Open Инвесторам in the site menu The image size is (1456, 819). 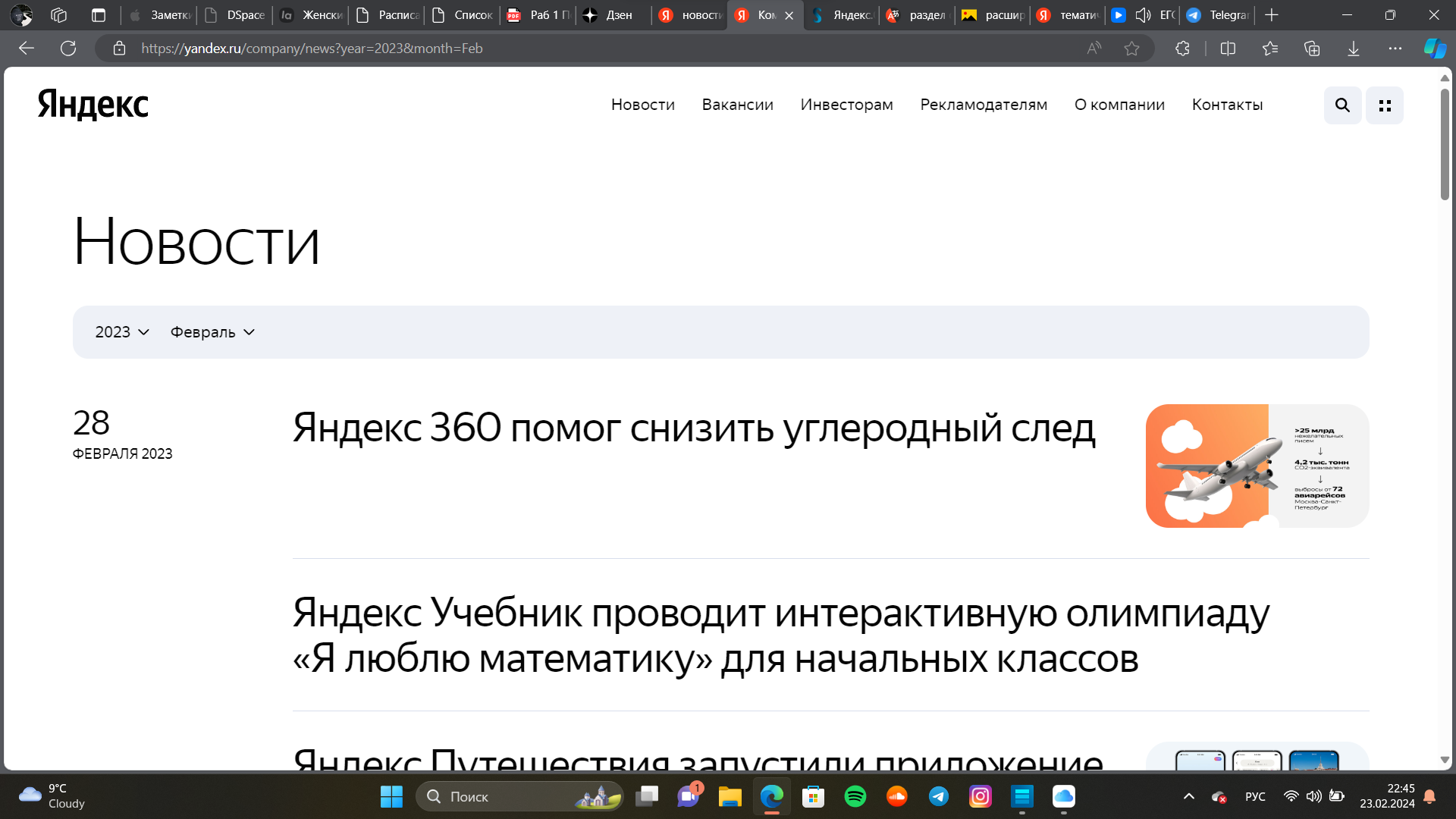point(847,105)
